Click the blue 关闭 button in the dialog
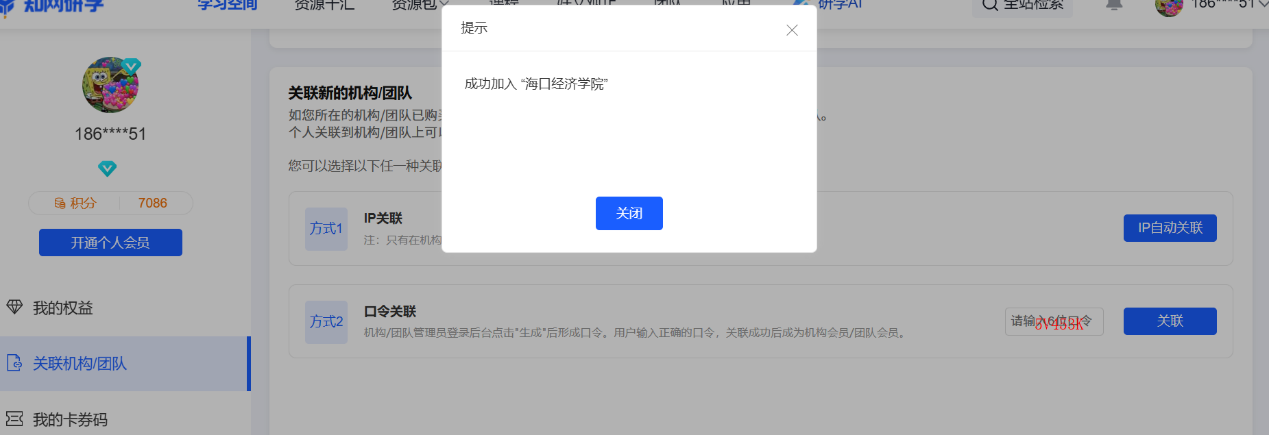The width and height of the screenshot is (1269, 435). point(629,213)
